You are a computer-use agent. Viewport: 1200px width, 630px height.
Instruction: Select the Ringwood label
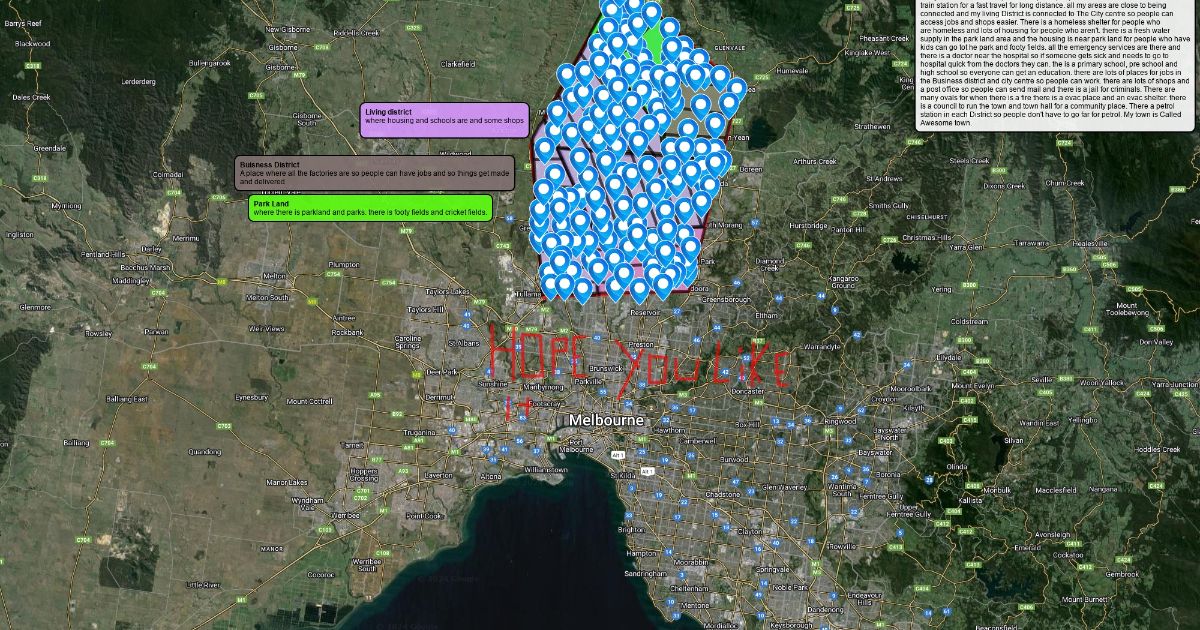pos(838,421)
